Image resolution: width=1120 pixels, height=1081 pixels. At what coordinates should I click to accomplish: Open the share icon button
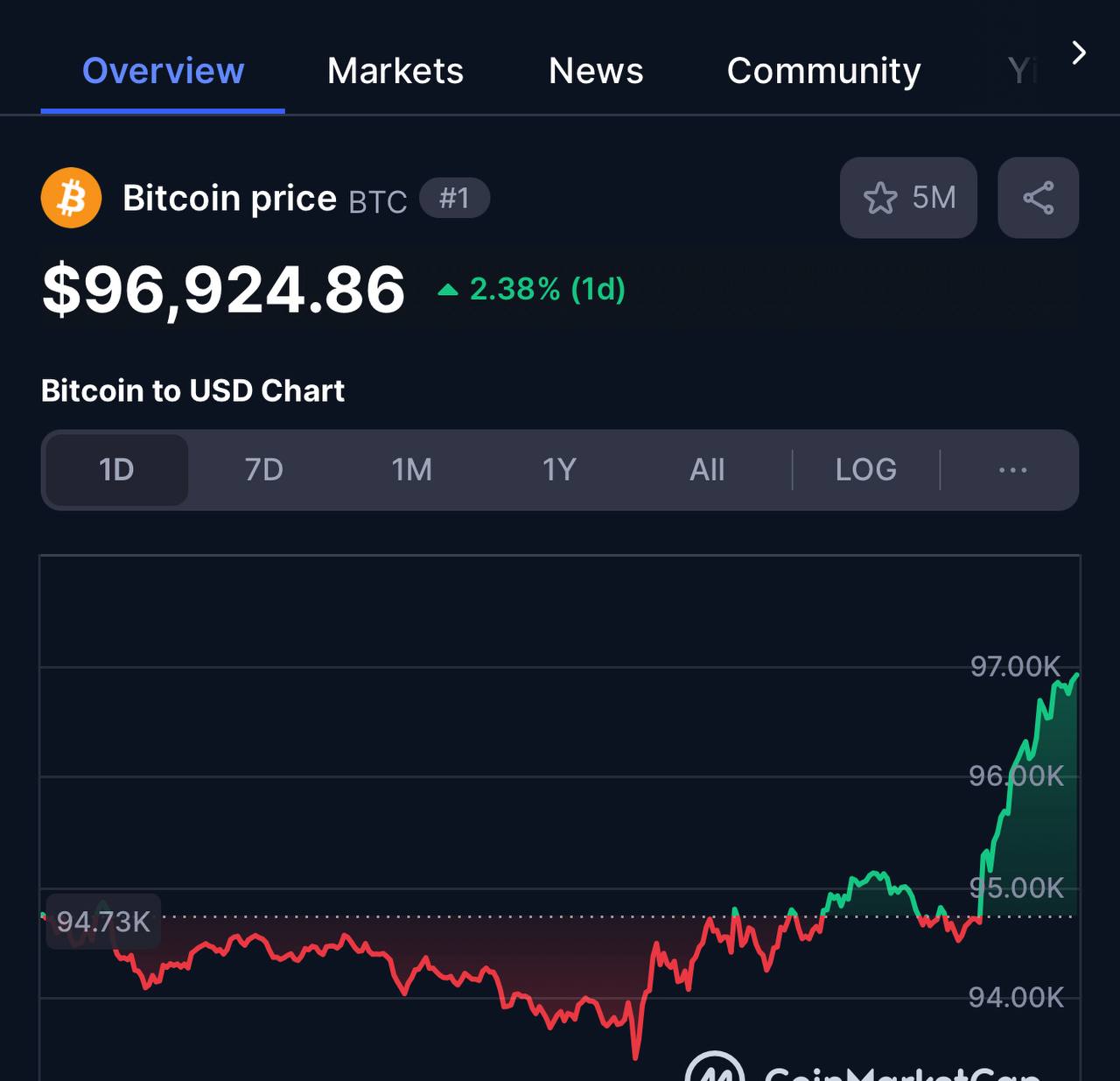click(1038, 198)
